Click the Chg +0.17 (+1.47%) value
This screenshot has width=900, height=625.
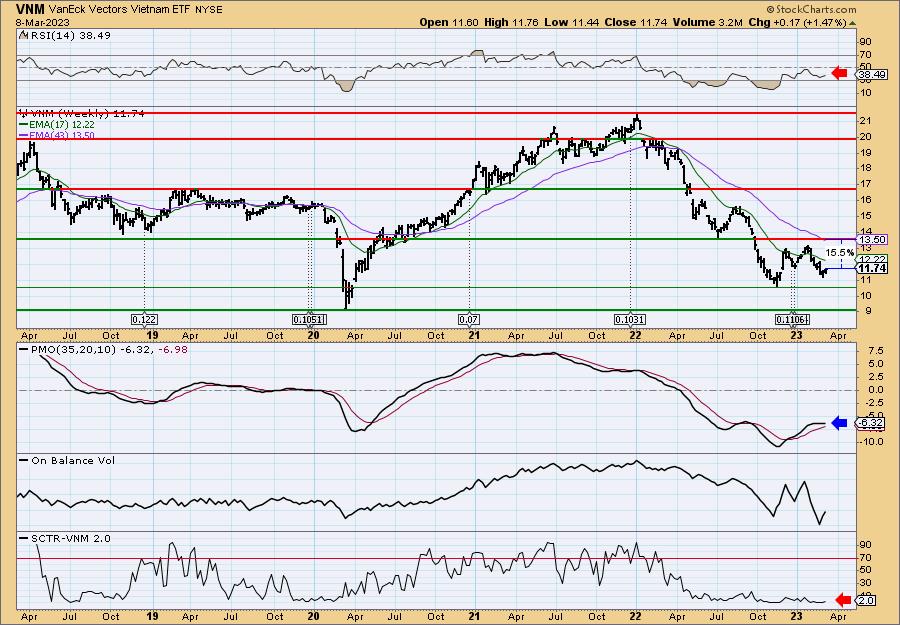(x=797, y=22)
